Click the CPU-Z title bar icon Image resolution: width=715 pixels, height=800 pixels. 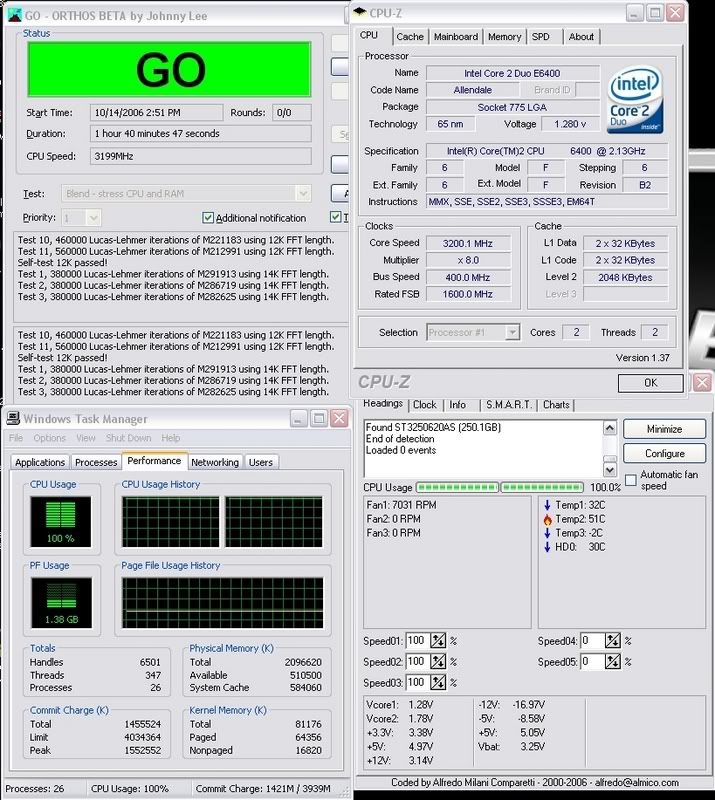[x=360, y=12]
